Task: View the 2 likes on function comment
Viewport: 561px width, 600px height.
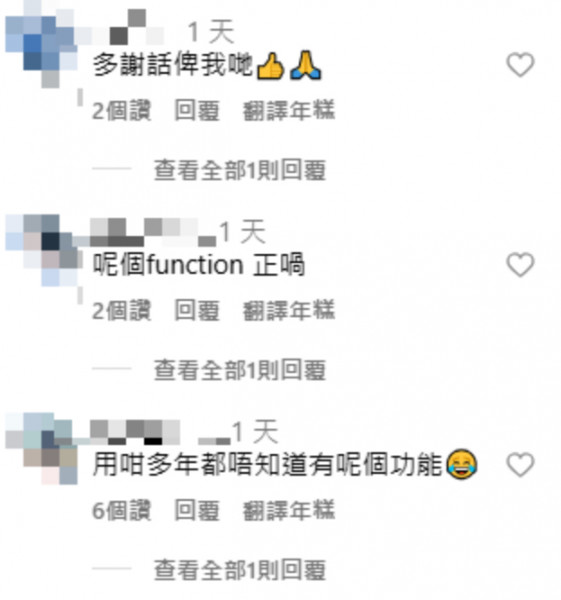Action: [x=122, y=311]
